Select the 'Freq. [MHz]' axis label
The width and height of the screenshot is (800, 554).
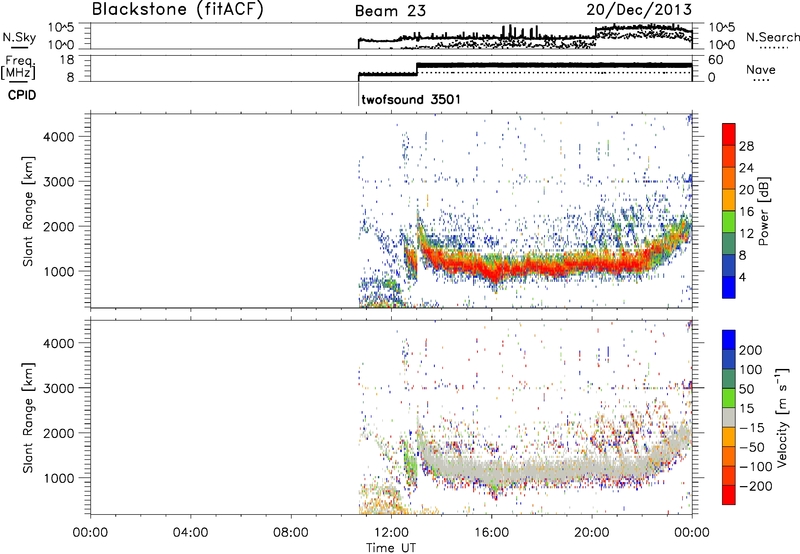18,68
